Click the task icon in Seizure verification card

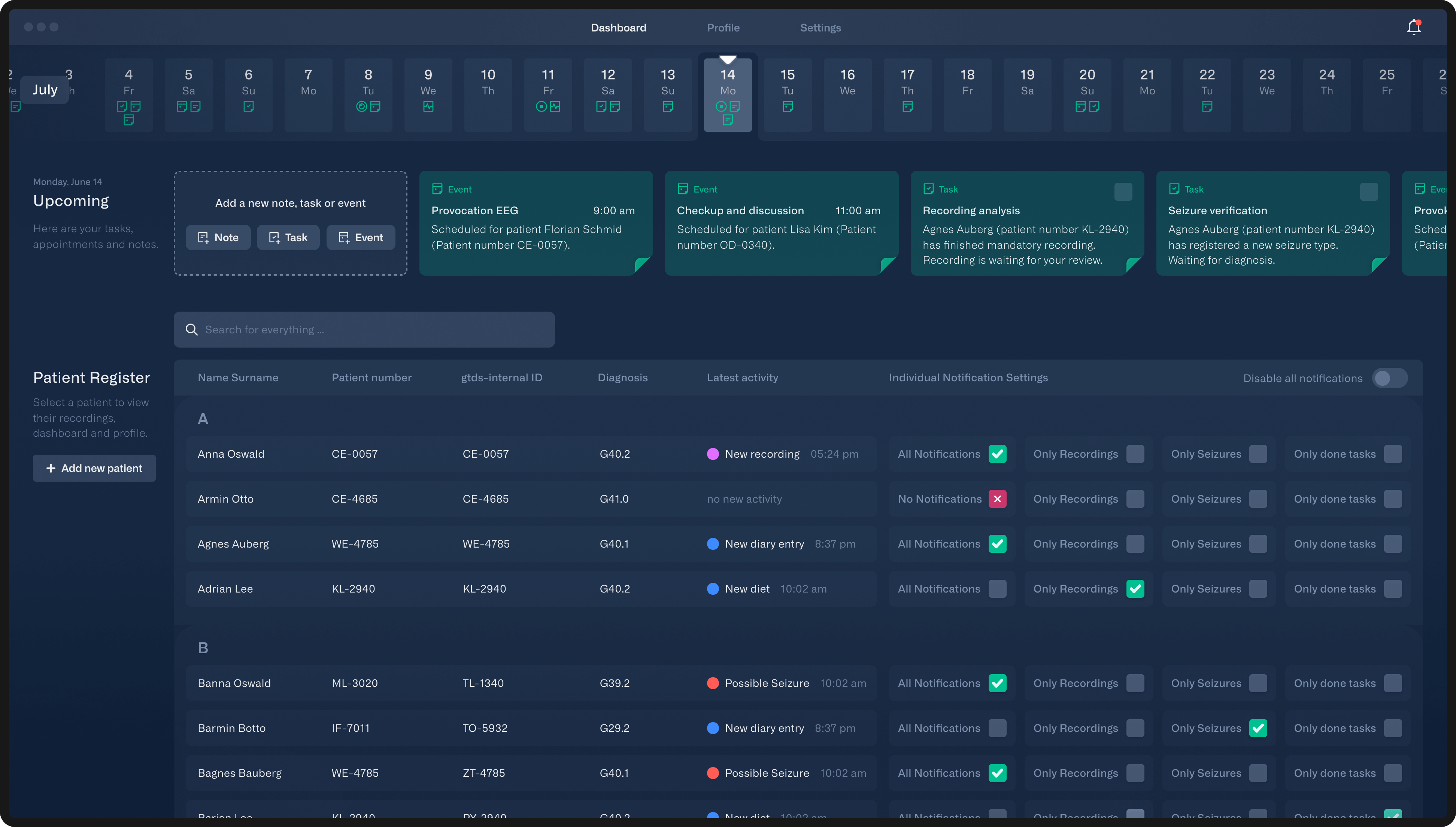tap(1174, 188)
